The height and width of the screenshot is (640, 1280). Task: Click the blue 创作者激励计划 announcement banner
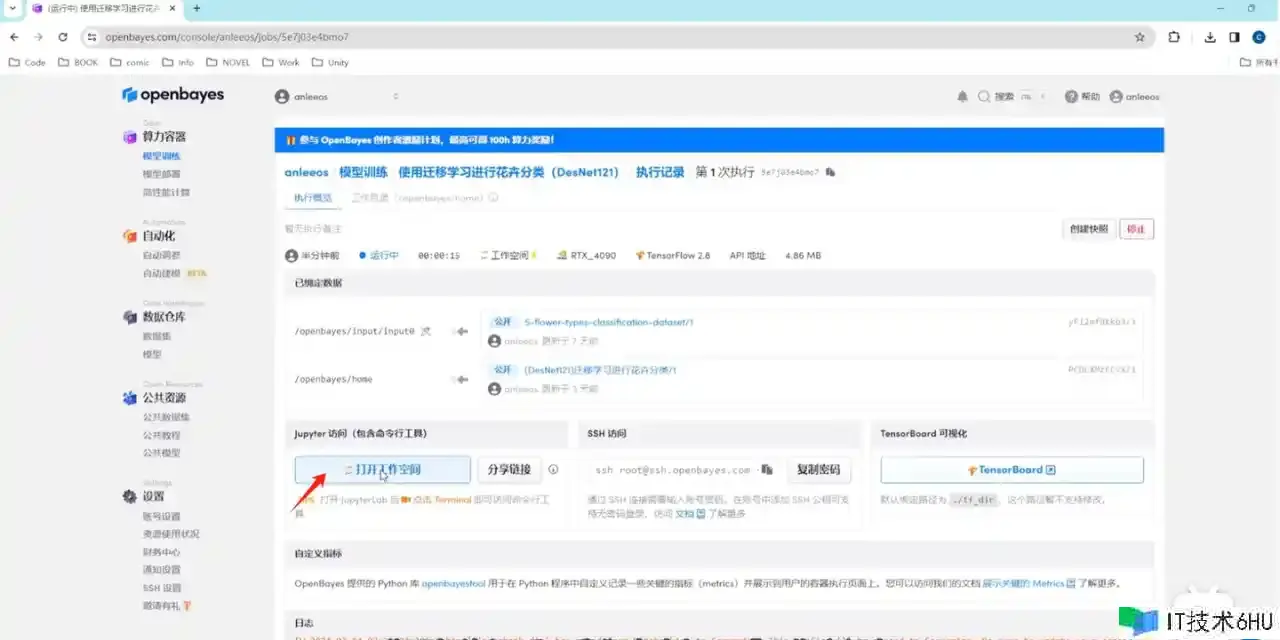[719, 140]
